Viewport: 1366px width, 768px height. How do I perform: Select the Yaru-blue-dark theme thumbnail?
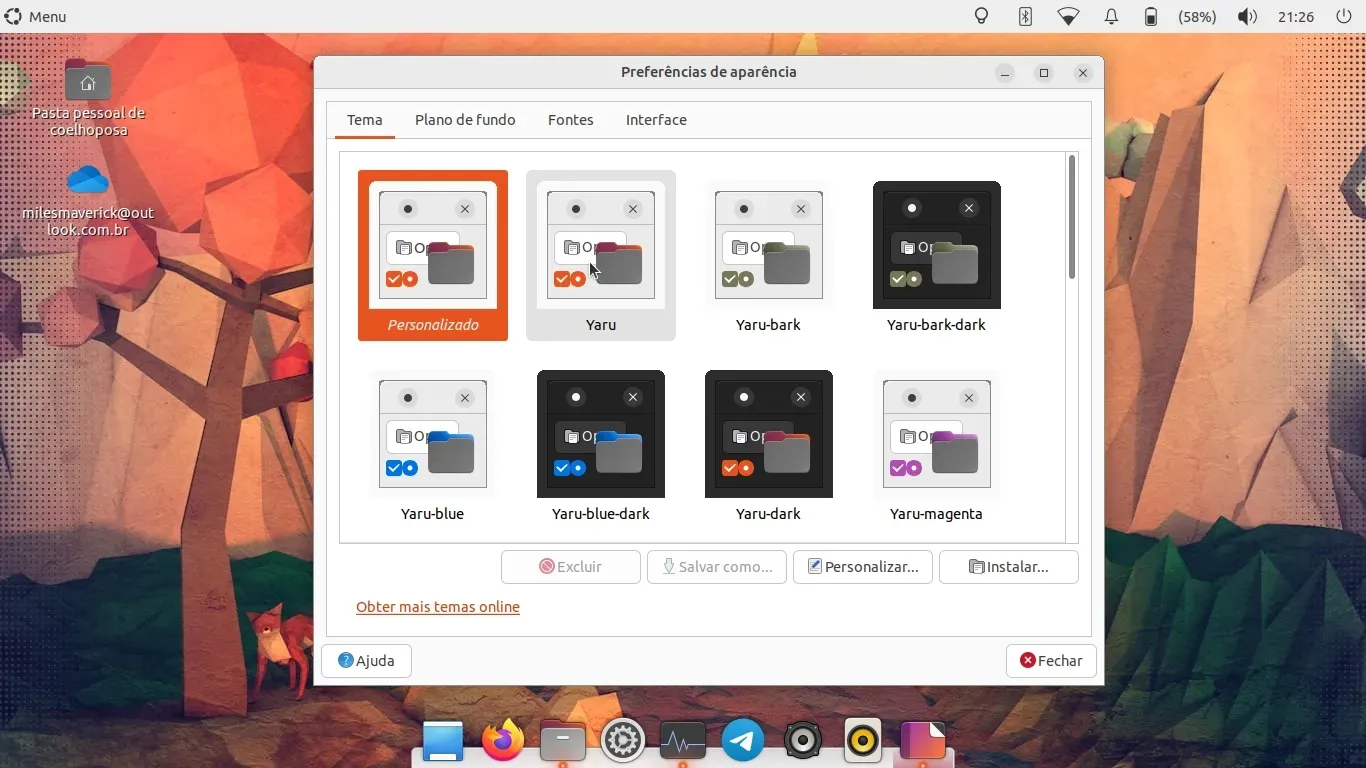[601, 434]
